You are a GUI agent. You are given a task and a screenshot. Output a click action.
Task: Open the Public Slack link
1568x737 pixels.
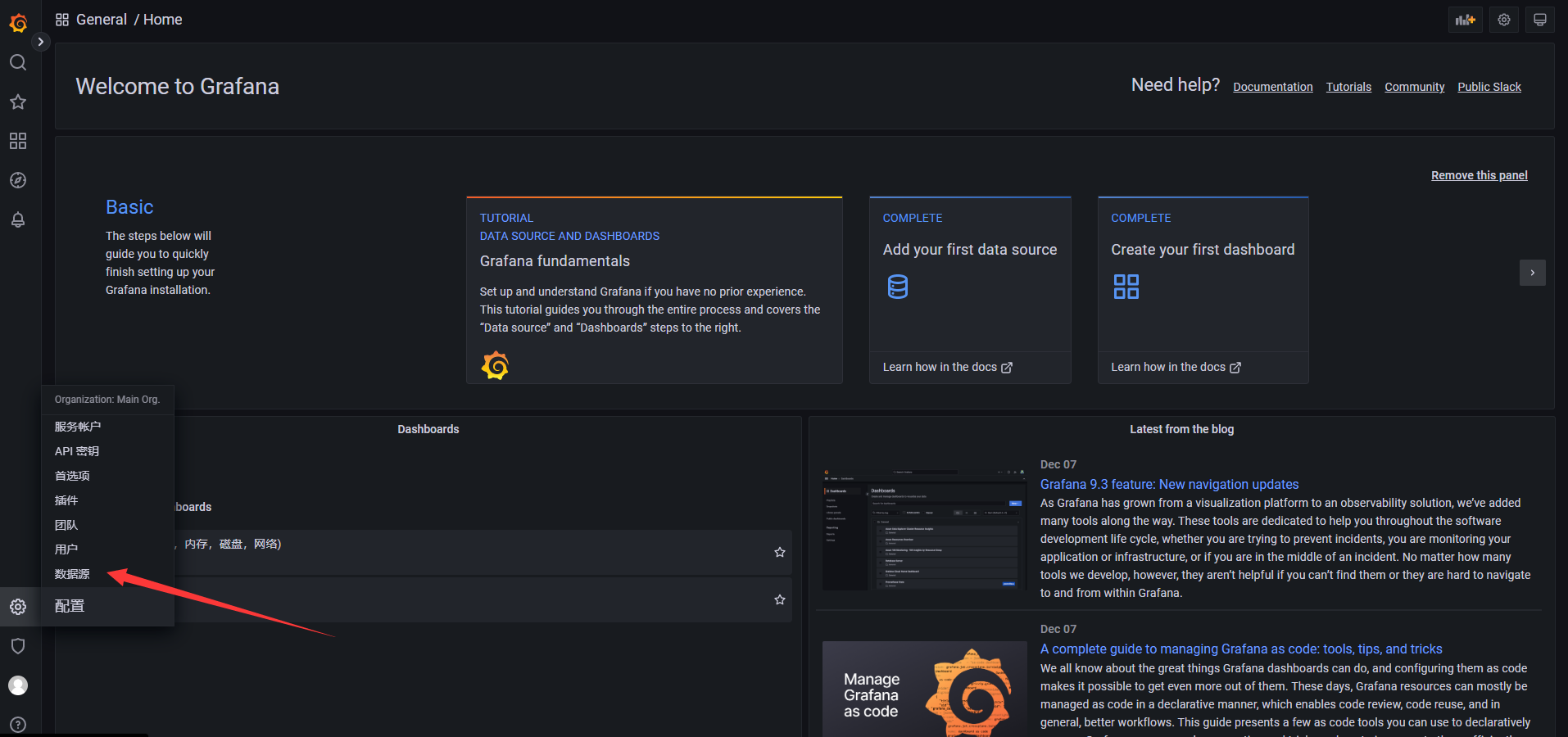tap(1489, 87)
